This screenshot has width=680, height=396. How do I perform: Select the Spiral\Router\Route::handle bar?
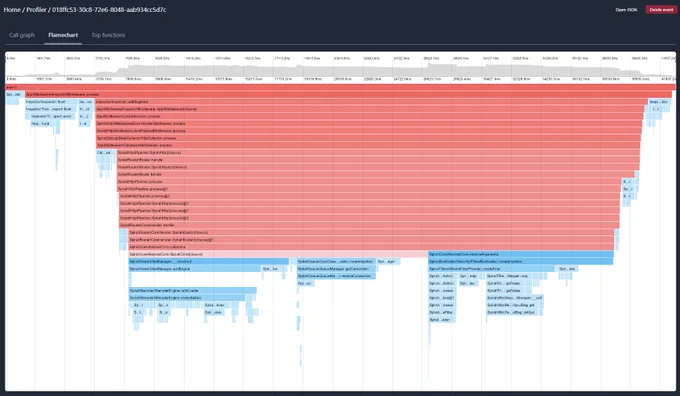[376, 174]
